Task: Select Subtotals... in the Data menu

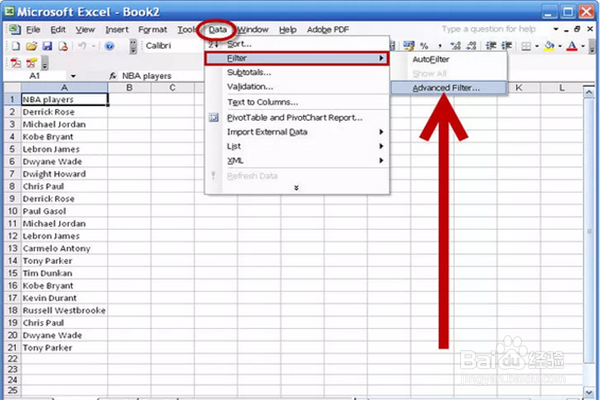Action: pyautogui.click(x=297, y=72)
